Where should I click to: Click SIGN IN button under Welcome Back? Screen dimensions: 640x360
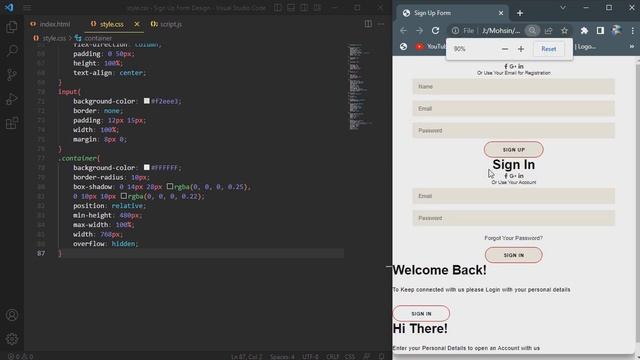click(421, 313)
